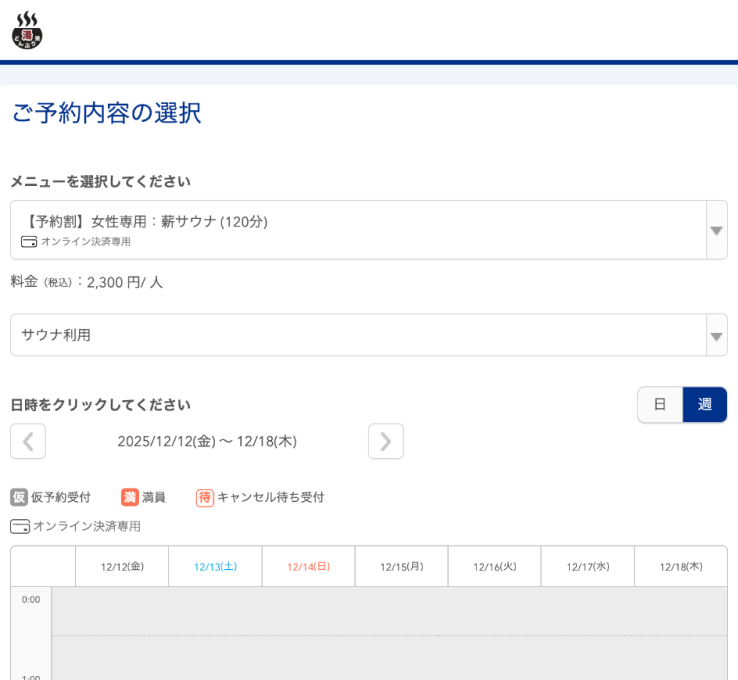Click the 待 cancellation waitlist legend icon
This screenshot has height=680, width=738.
click(x=205, y=497)
